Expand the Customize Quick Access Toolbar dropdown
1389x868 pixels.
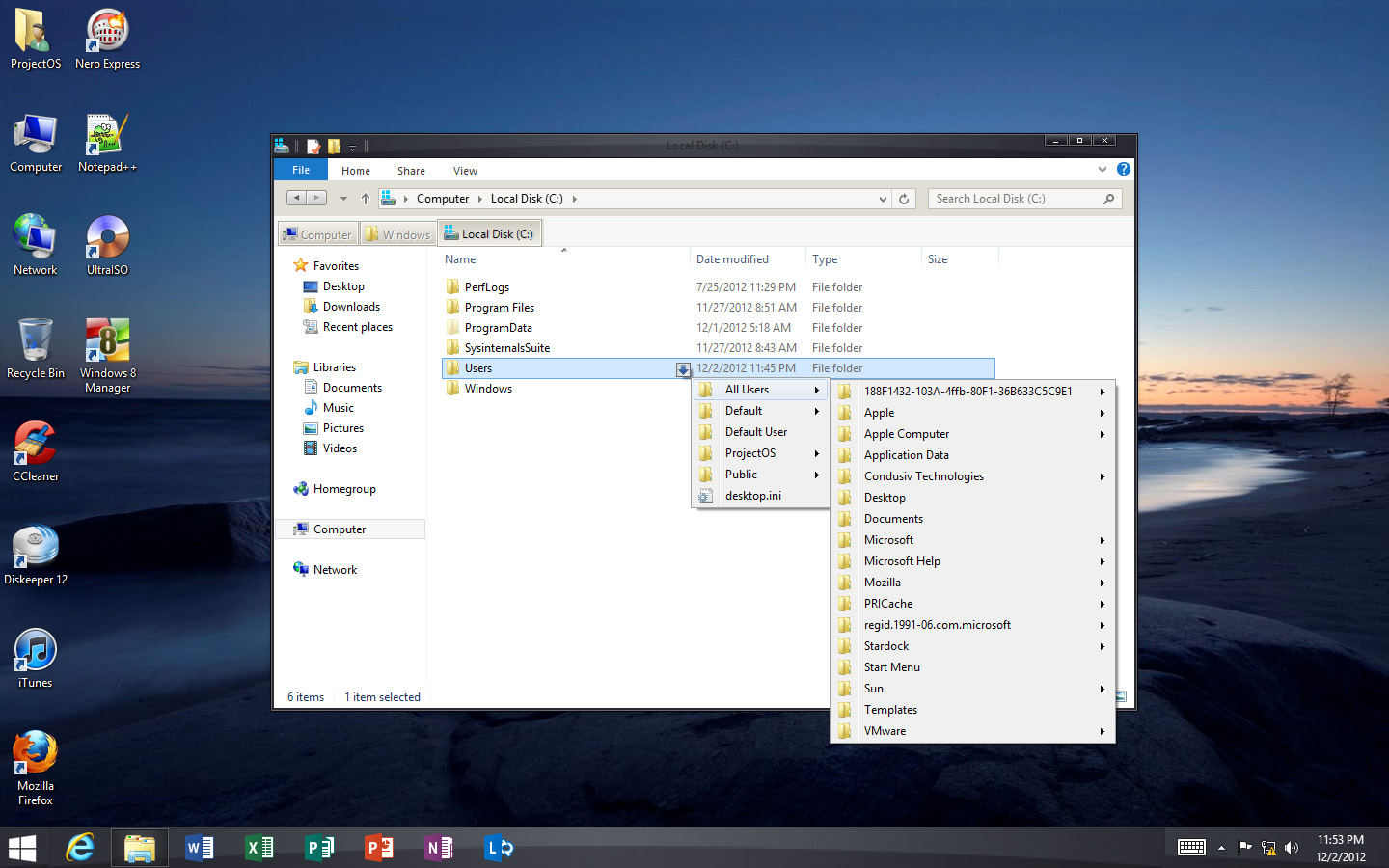(x=353, y=146)
